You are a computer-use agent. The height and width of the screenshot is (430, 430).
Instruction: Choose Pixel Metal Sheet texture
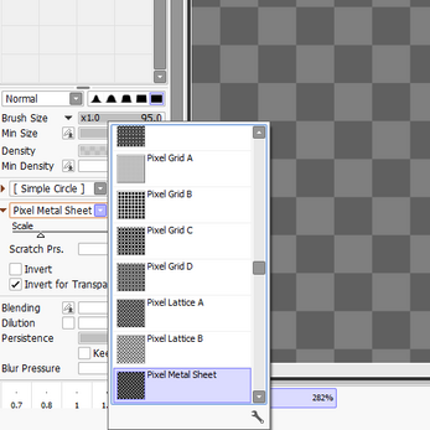point(182,385)
